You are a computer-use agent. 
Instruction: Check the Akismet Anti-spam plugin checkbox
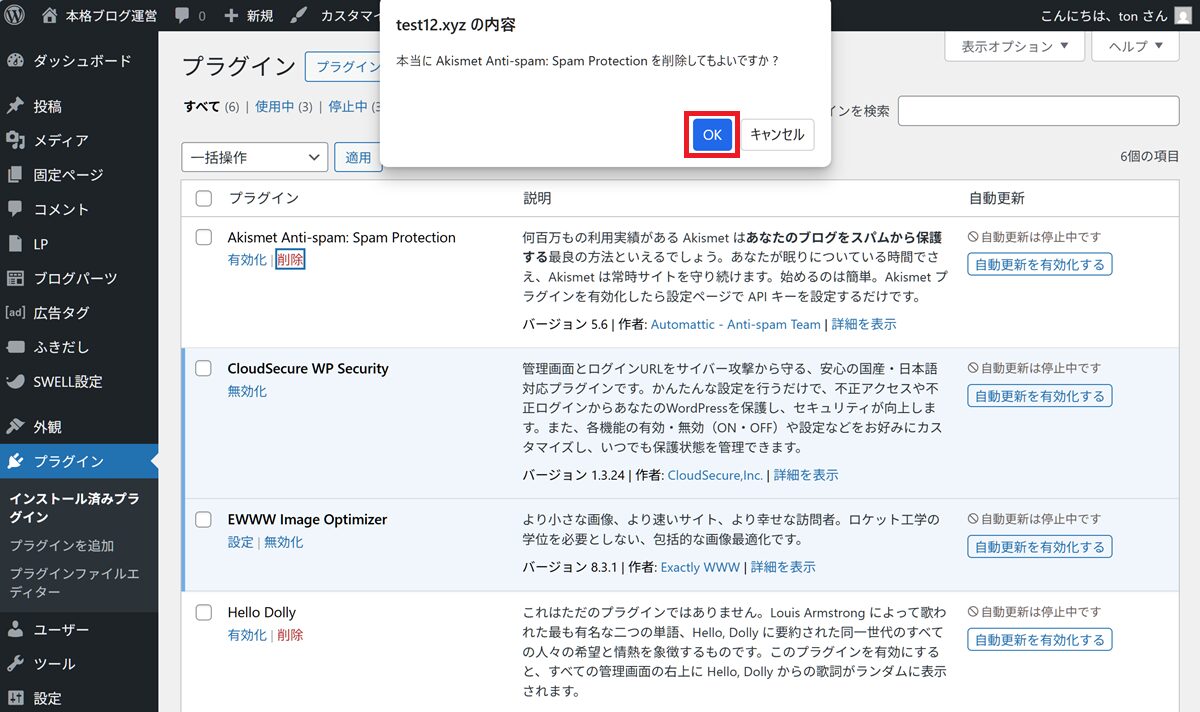pos(204,238)
